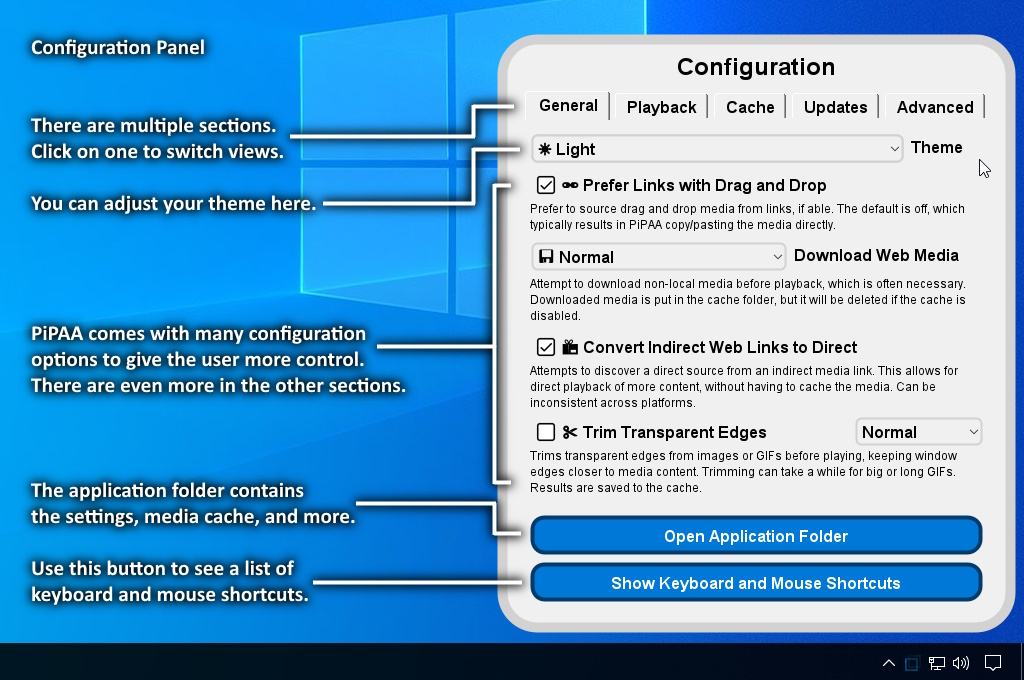Image resolution: width=1024 pixels, height=680 pixels.
Task: Click the sun icon in theme selector
Action: (545, 150)
